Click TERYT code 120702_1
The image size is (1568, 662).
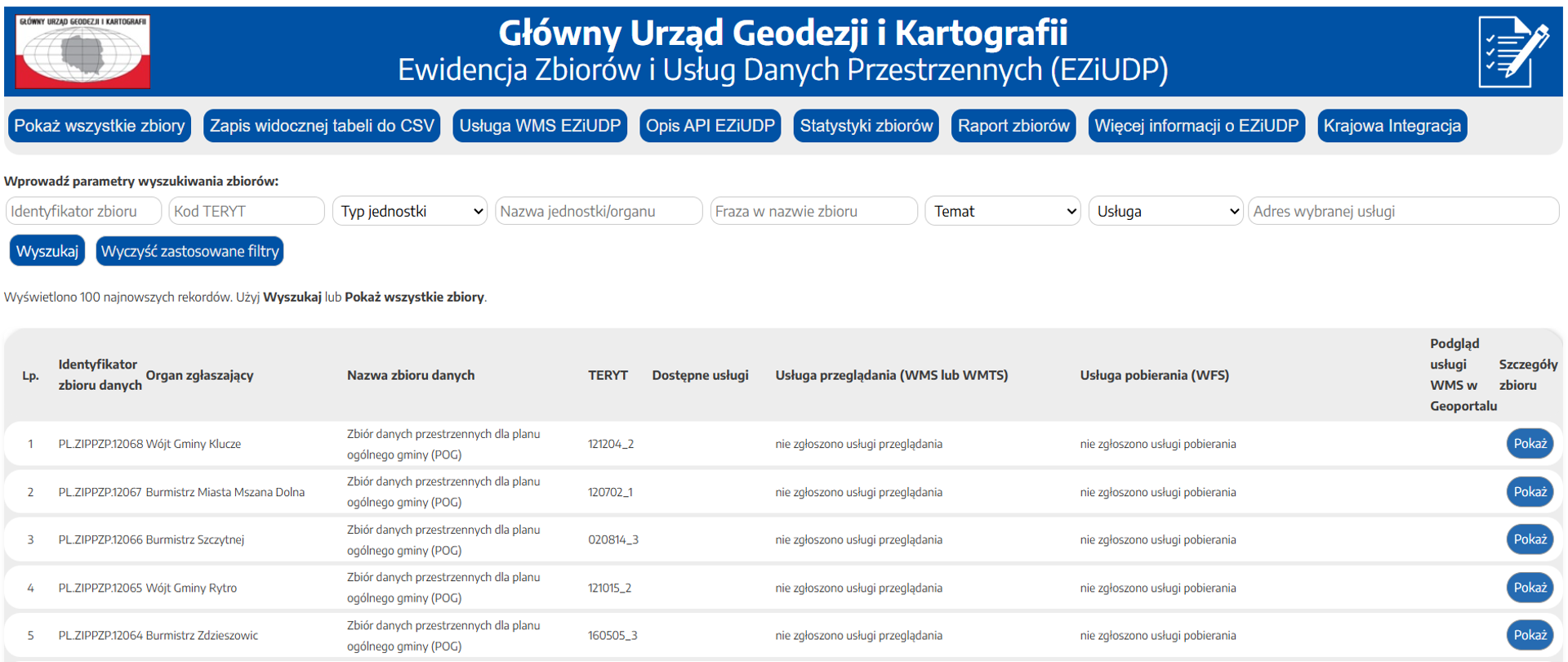click(610, 492)
